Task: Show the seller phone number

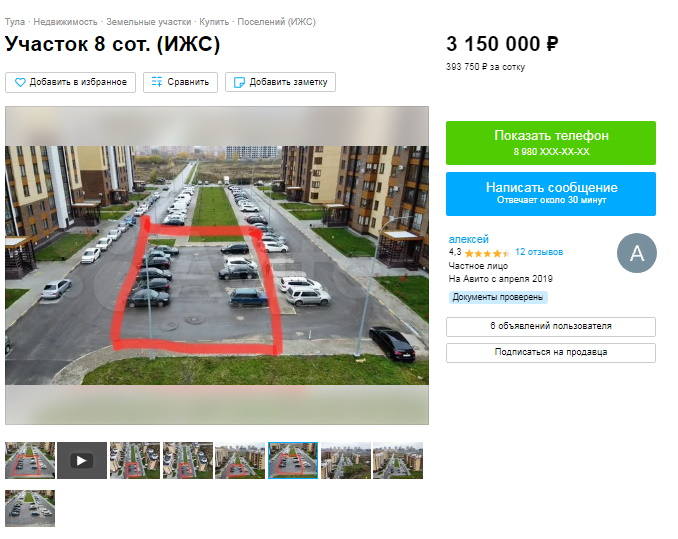Action: [551, 143]
